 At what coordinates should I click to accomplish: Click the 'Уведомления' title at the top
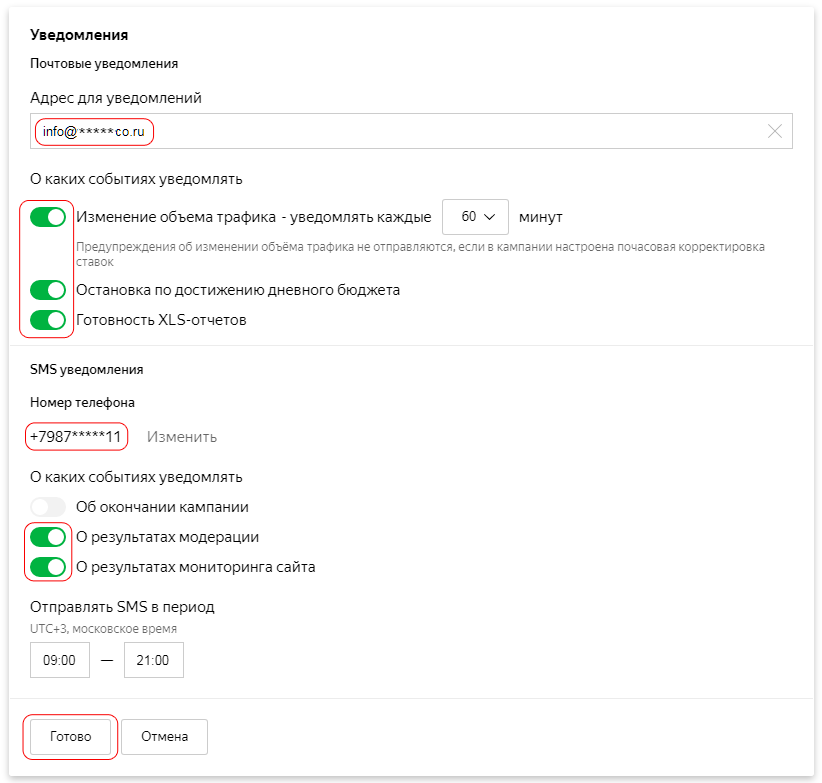tap(79, 35)
